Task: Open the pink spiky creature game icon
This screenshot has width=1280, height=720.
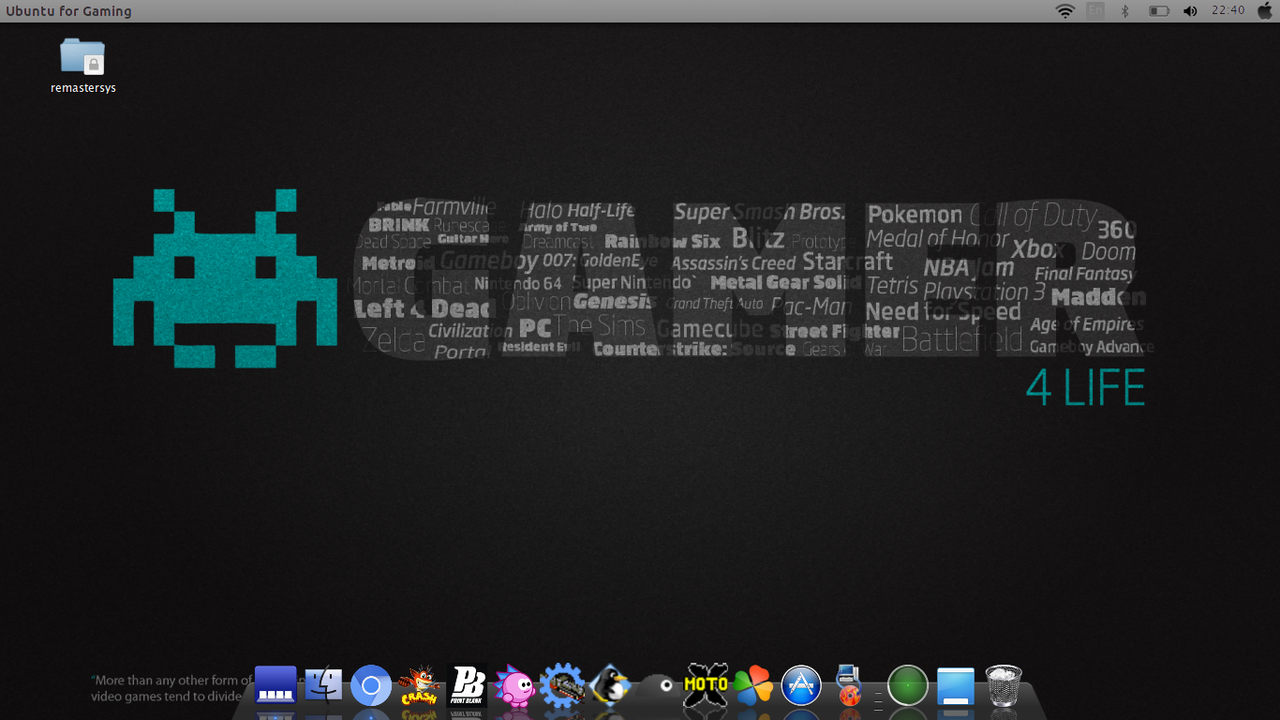Action: coord(515,687)
